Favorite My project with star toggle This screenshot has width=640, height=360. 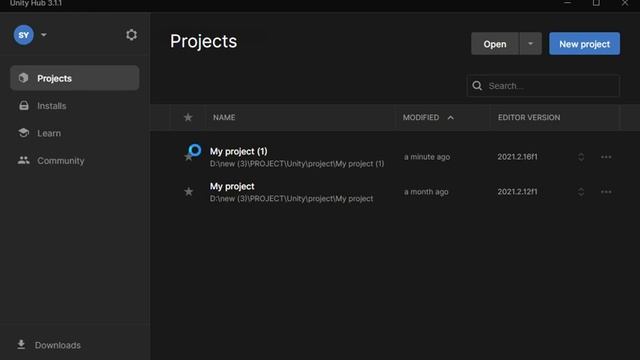tap(188, 191)
